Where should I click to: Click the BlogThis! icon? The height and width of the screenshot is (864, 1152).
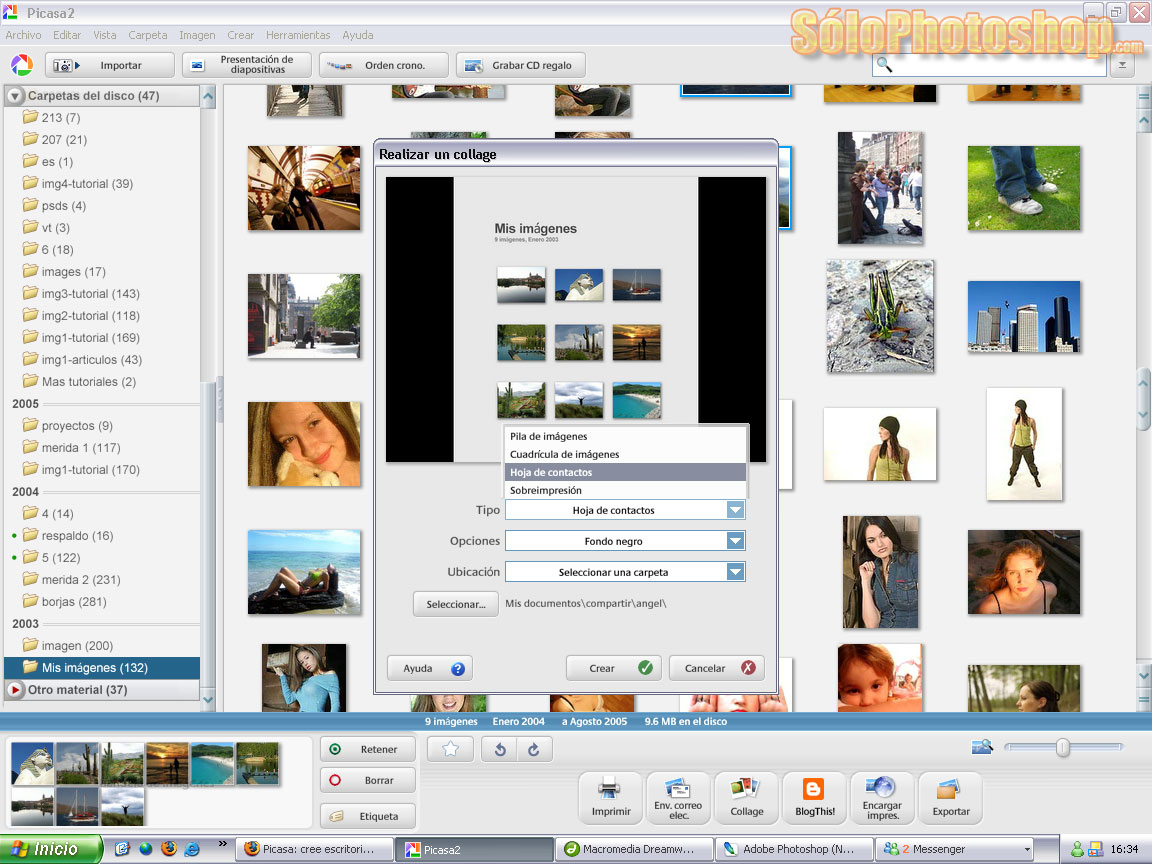[x=814, y=797]
